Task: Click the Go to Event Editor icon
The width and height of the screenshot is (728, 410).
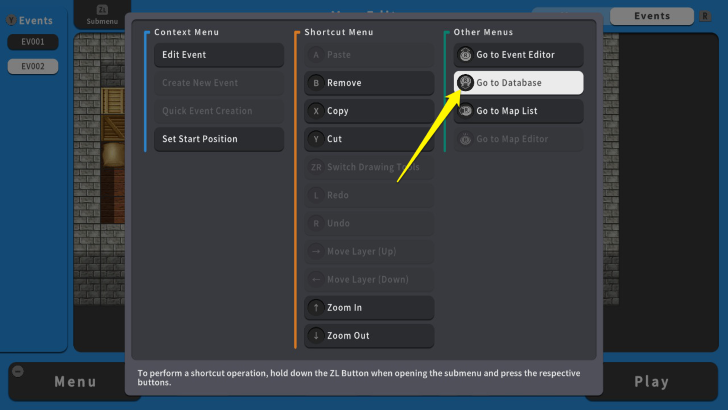Action: (465, 55)
